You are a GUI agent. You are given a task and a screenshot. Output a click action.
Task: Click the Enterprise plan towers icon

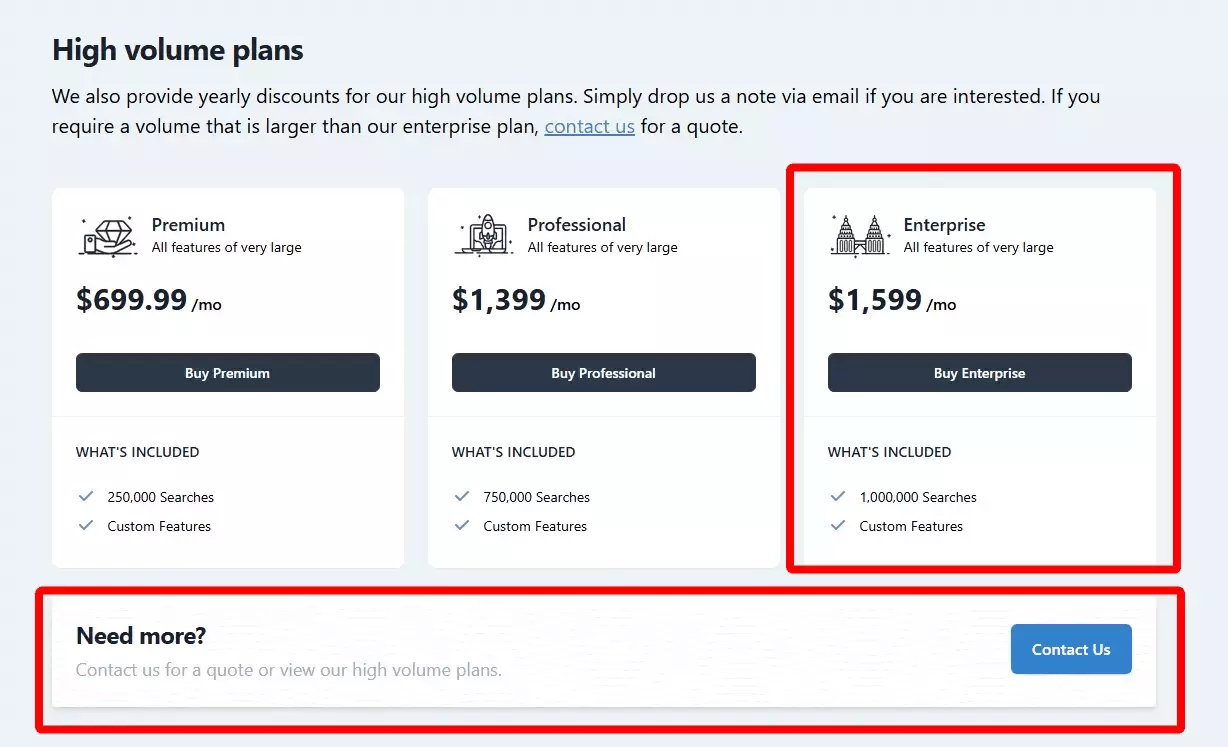coord(860,236)
